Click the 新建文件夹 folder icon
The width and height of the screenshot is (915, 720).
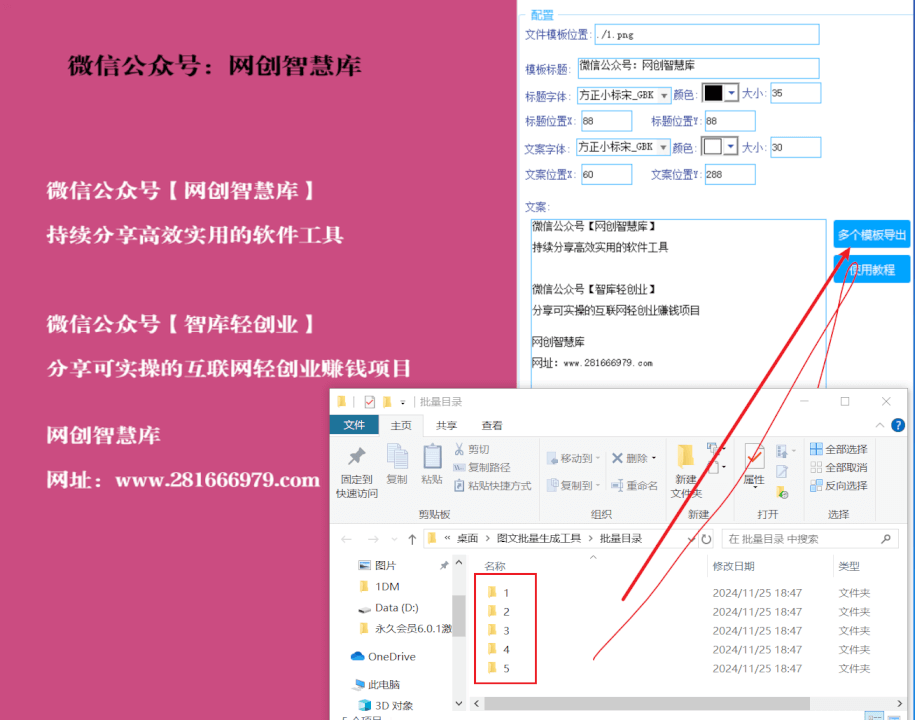[685, 456]
